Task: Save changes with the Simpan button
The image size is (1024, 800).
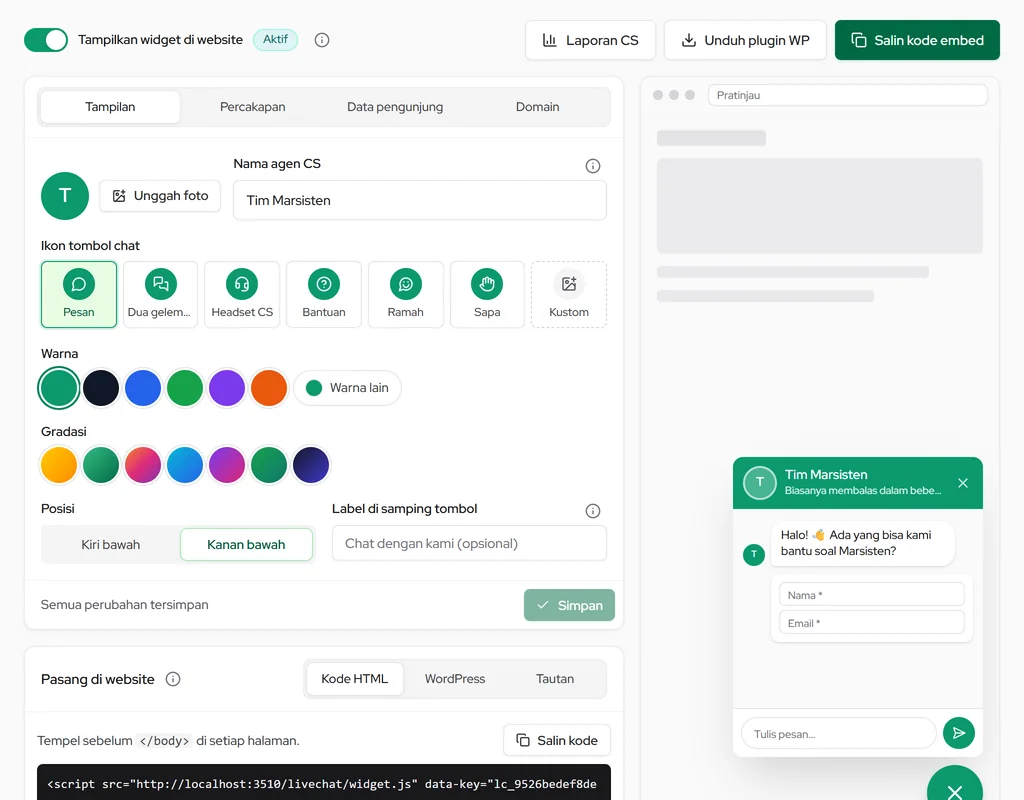Action: [569, 605]
